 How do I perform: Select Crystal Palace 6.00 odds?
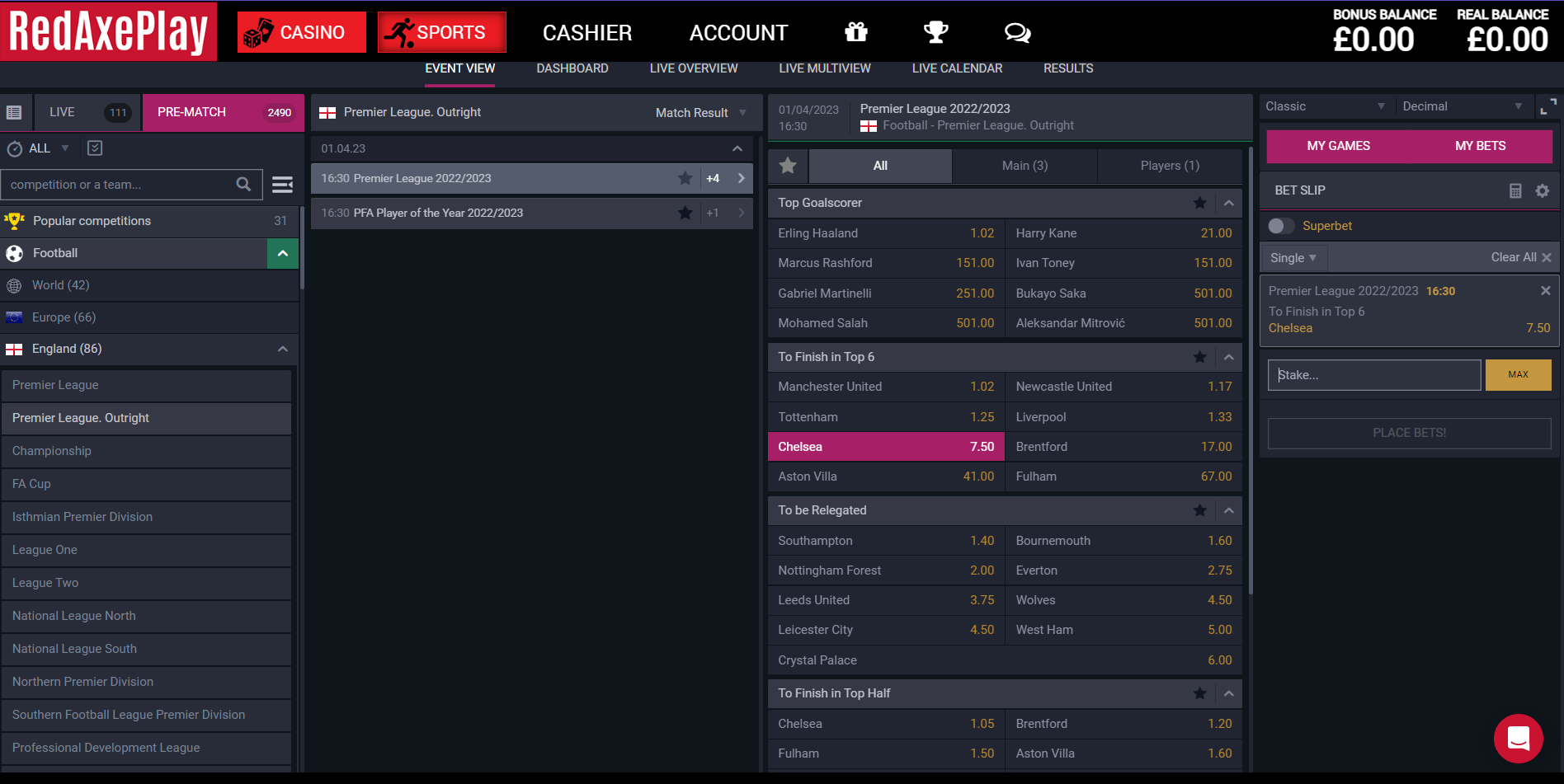click(1005, 660)
